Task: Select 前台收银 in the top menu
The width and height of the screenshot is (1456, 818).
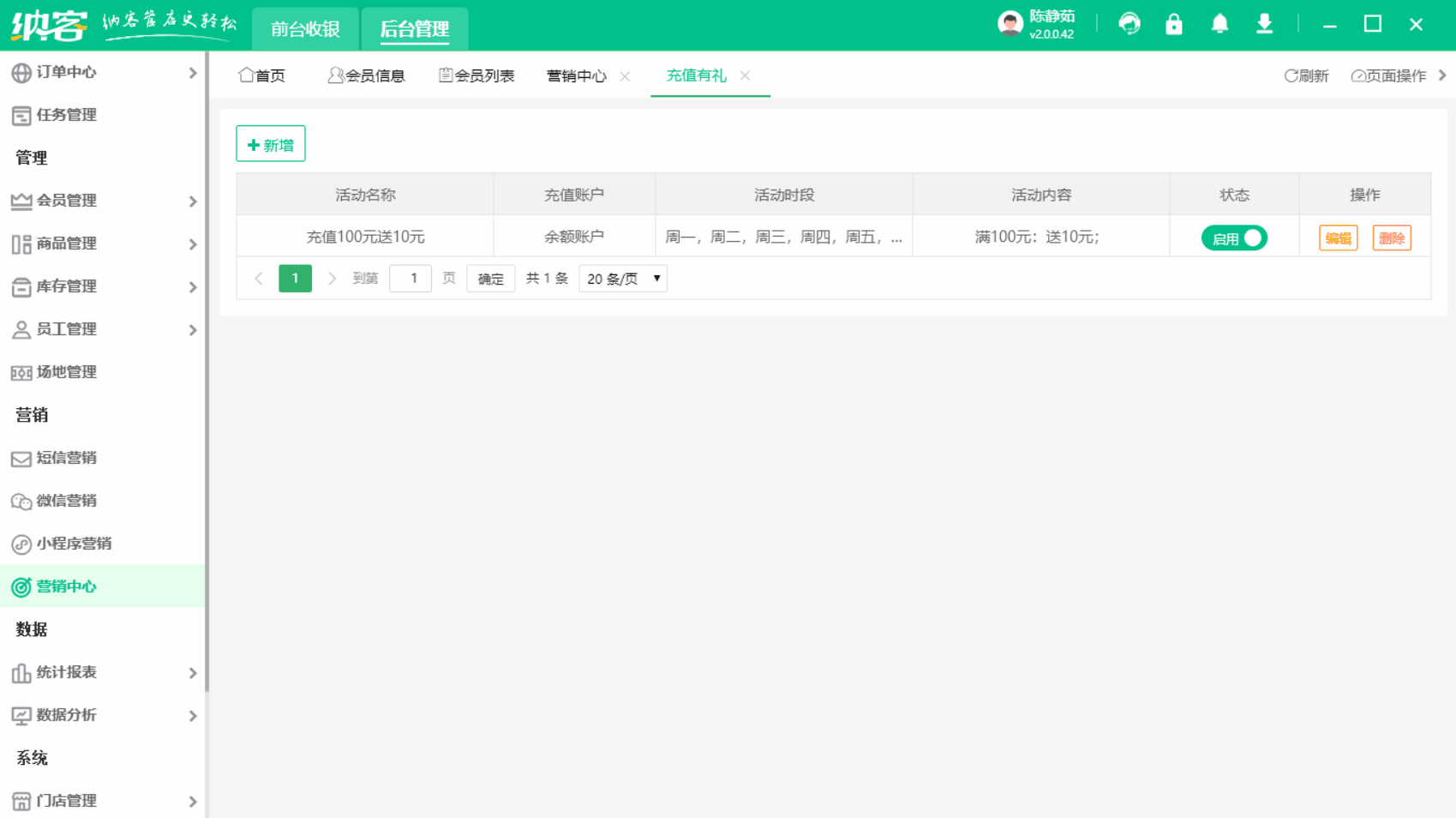Action: [x=305, y=28]
